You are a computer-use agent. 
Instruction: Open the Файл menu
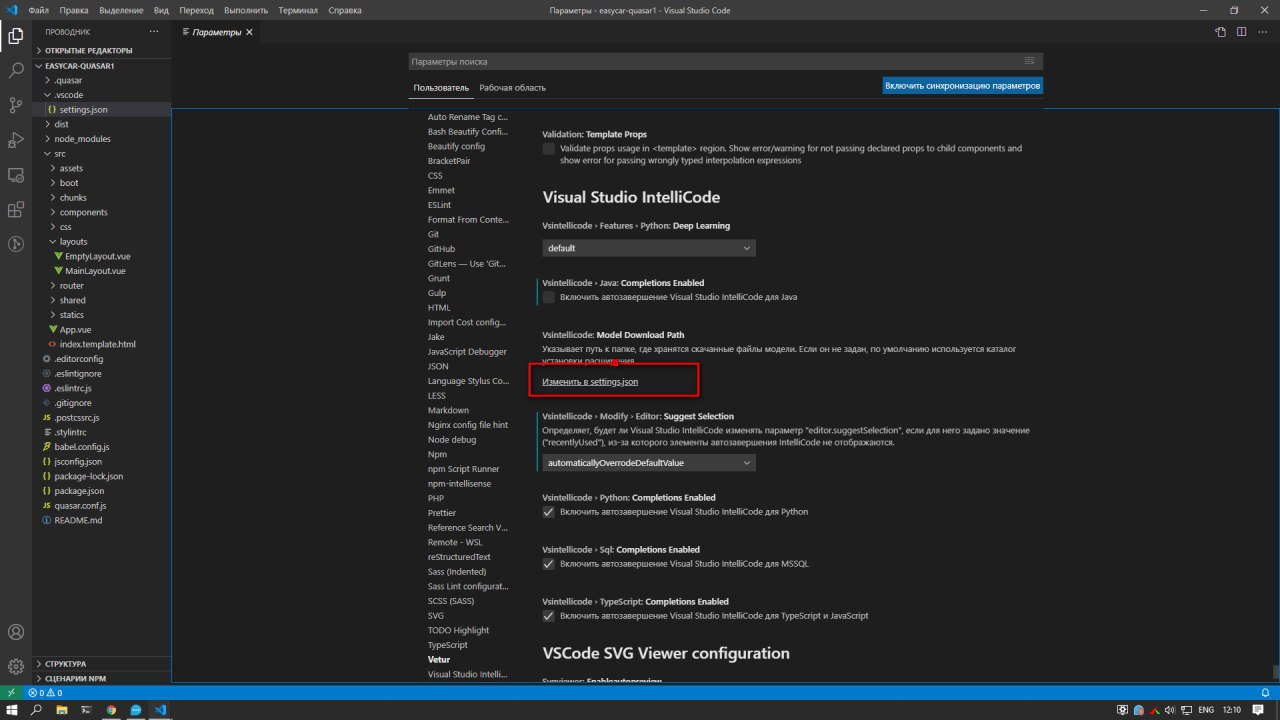click(39, 10)
